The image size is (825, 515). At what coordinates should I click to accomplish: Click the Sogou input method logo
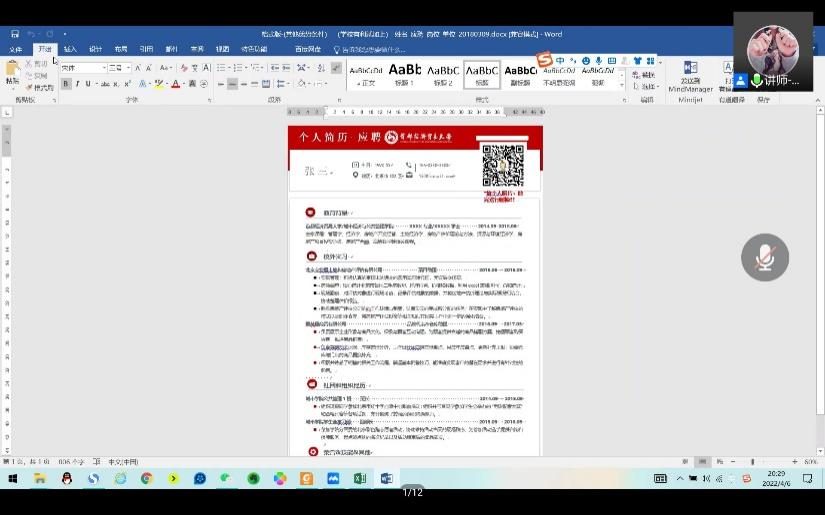[544, 61]
